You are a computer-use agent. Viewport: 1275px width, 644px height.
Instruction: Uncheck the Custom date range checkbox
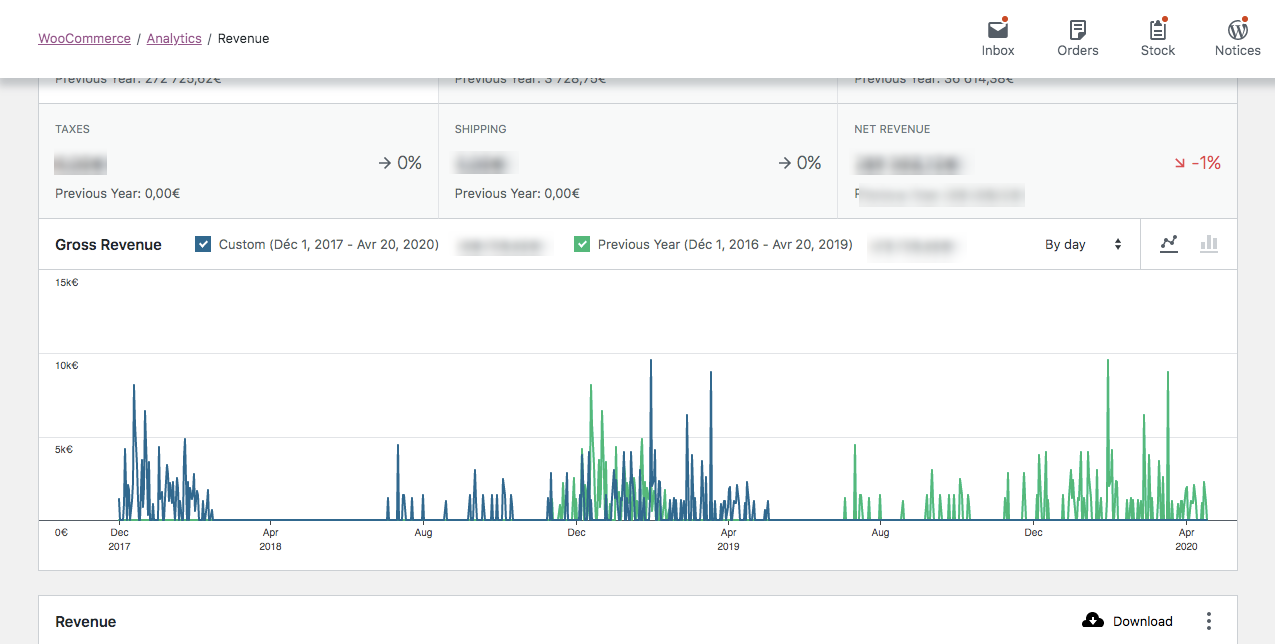click(x=203, y=244)
